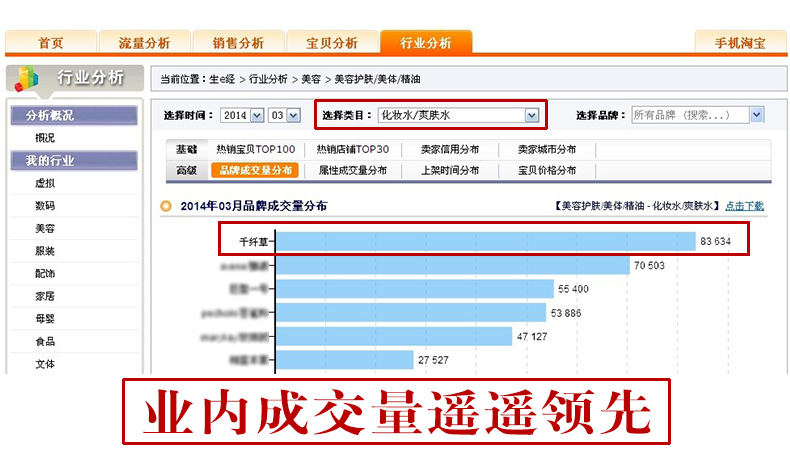
Task: Click the orange circle icon beside chart title
Action: pyautogui.click(x=166, y=206)
